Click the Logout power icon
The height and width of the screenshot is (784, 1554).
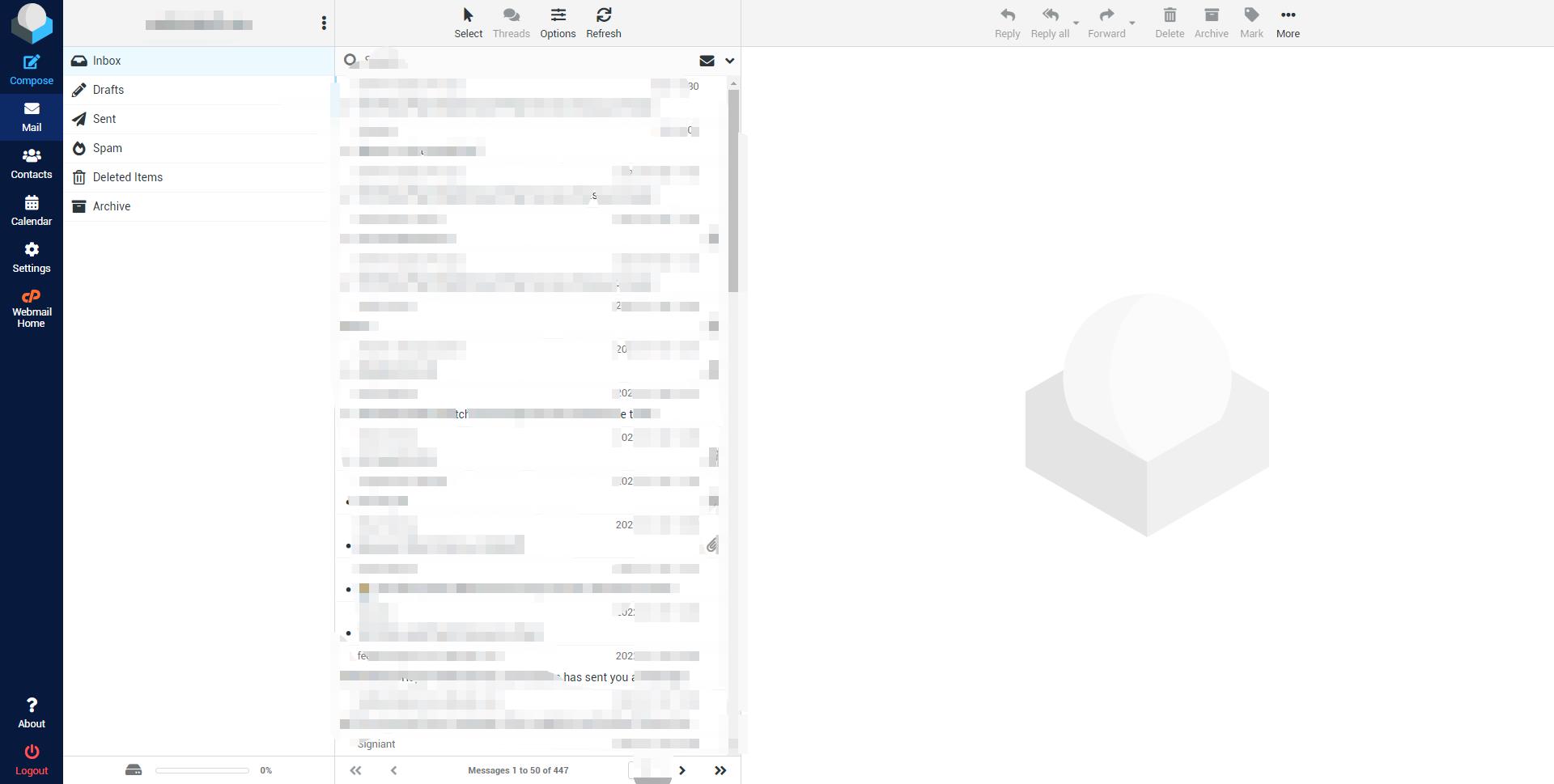click(32, 760)
